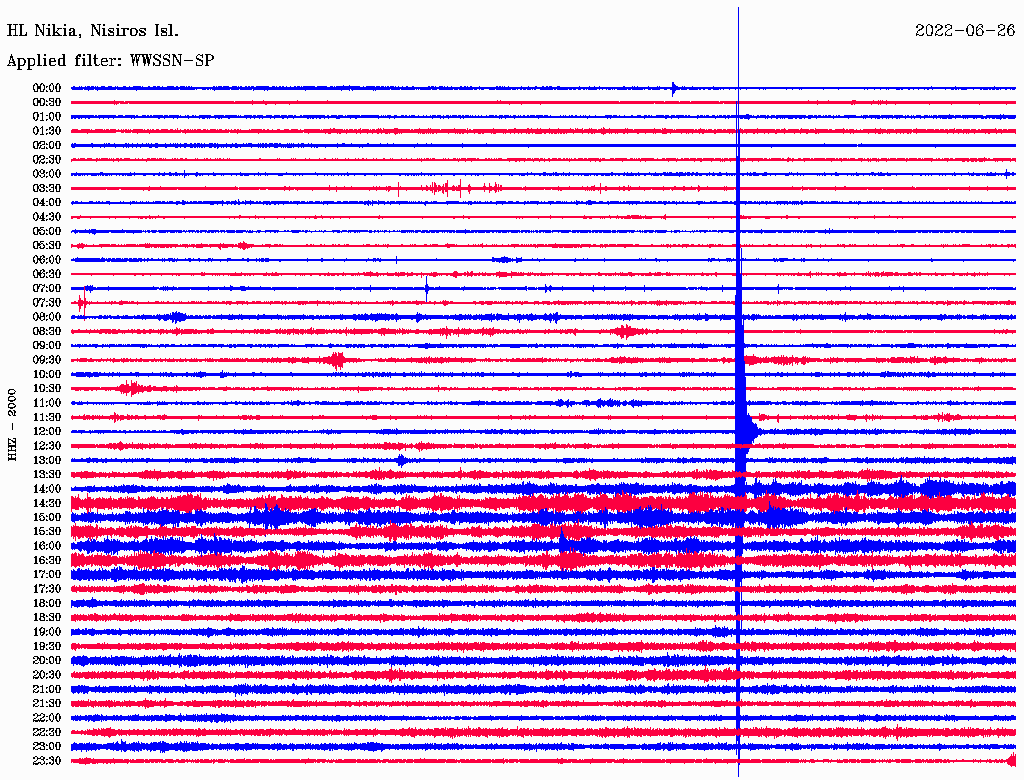
Task: Click the 00:00 time label
Action: [47, 88]
